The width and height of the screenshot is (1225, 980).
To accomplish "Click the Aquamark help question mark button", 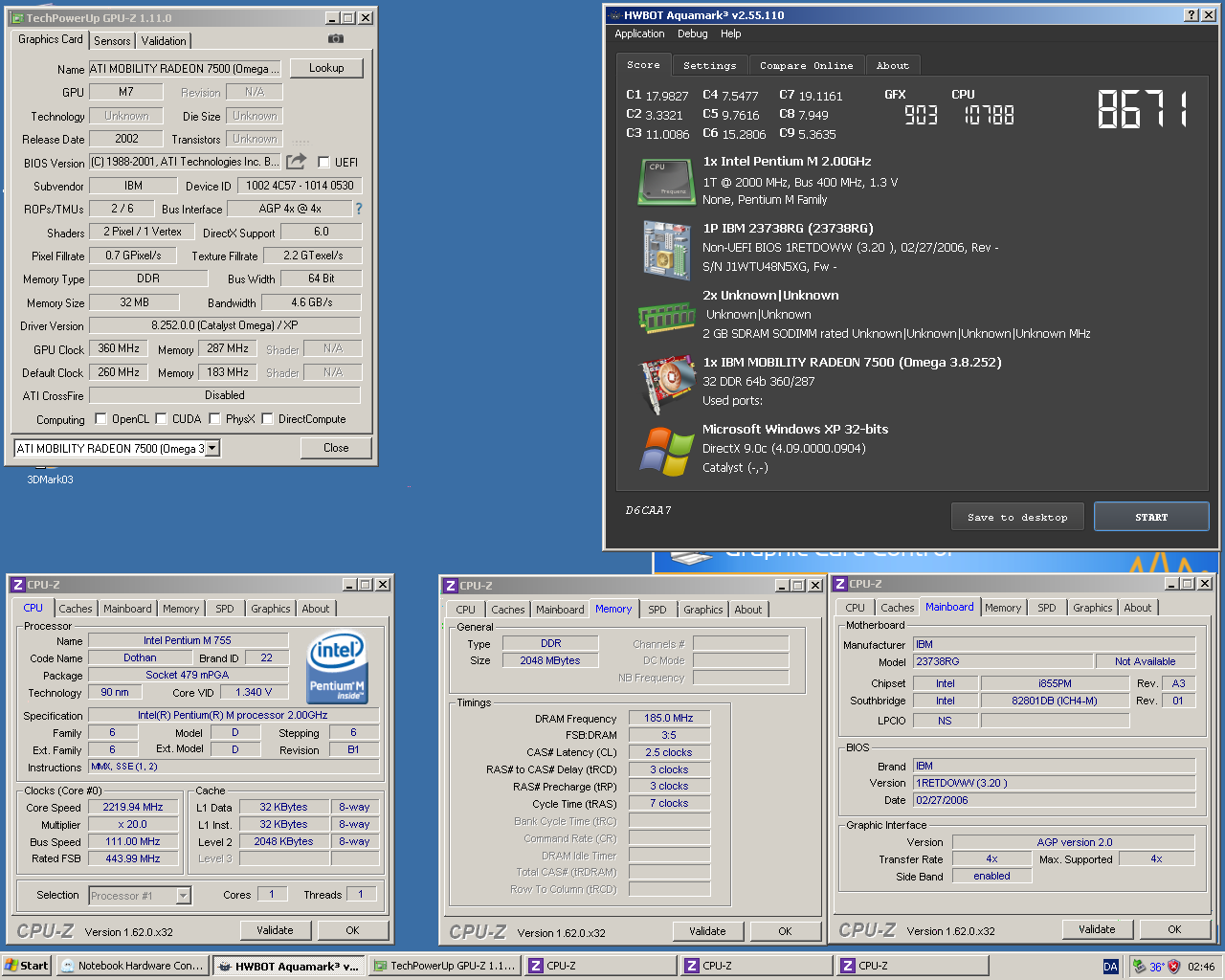I will pos(1191,15).
